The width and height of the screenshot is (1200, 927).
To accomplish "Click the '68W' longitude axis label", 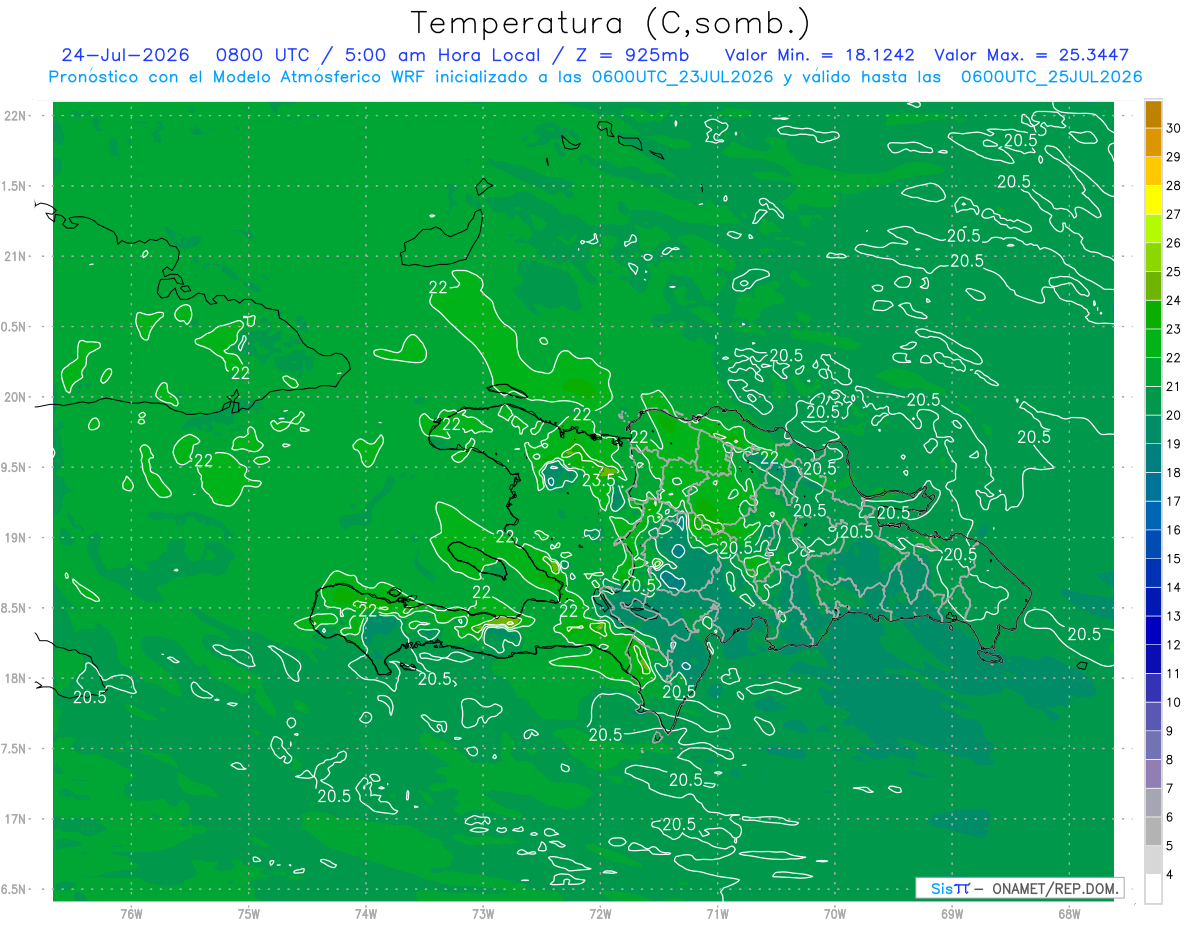I will coord(1069,913).
